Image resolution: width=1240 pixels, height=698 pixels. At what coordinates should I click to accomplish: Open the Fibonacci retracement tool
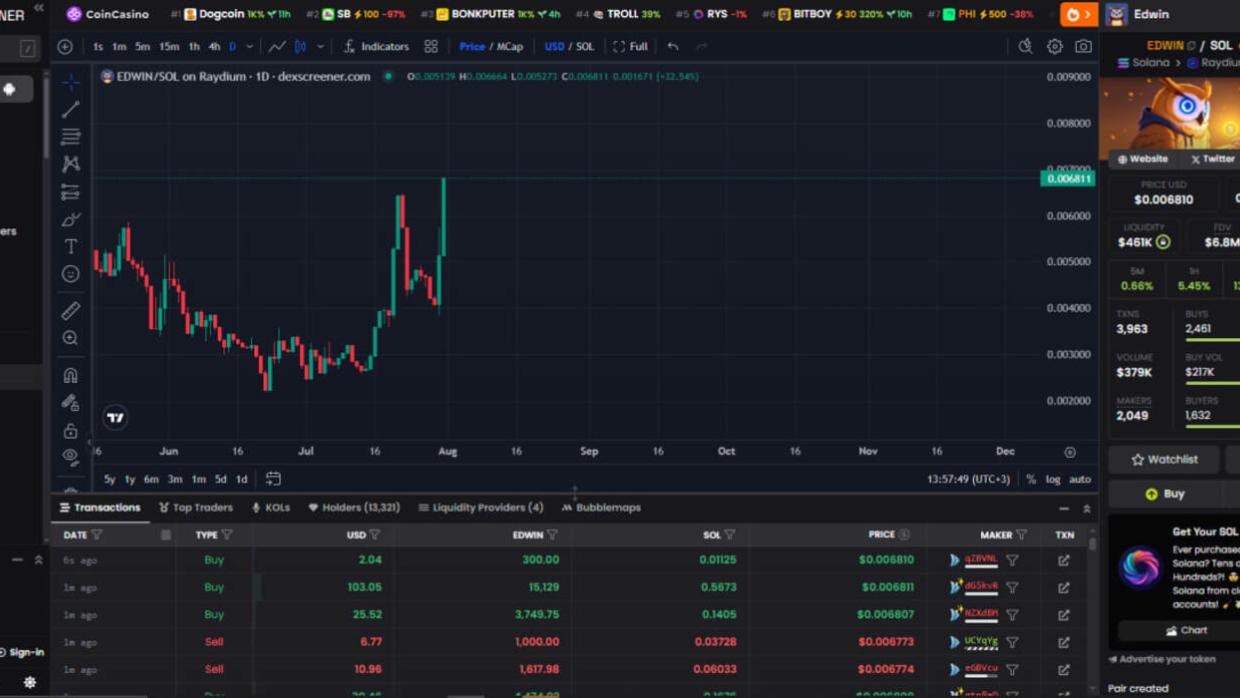point(70,136)
